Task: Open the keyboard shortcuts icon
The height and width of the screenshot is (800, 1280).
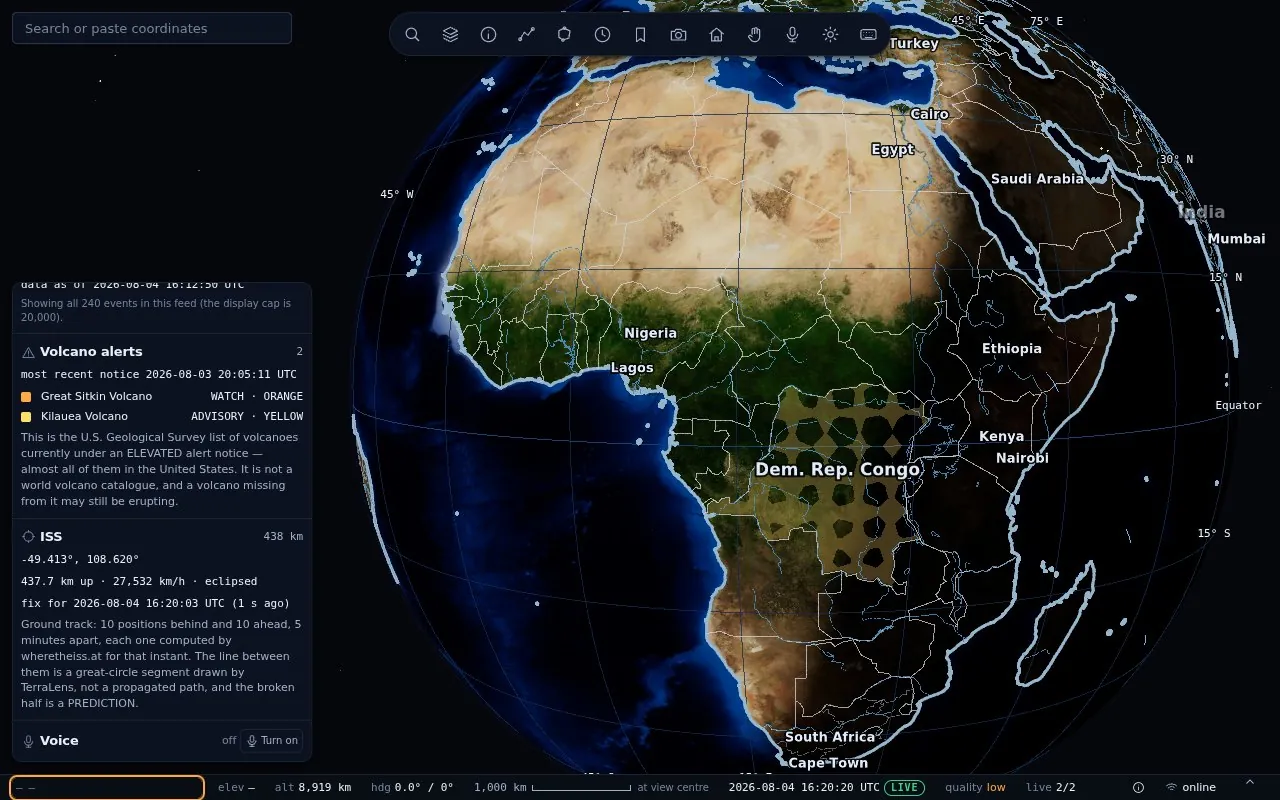Action: click(868, 34)
